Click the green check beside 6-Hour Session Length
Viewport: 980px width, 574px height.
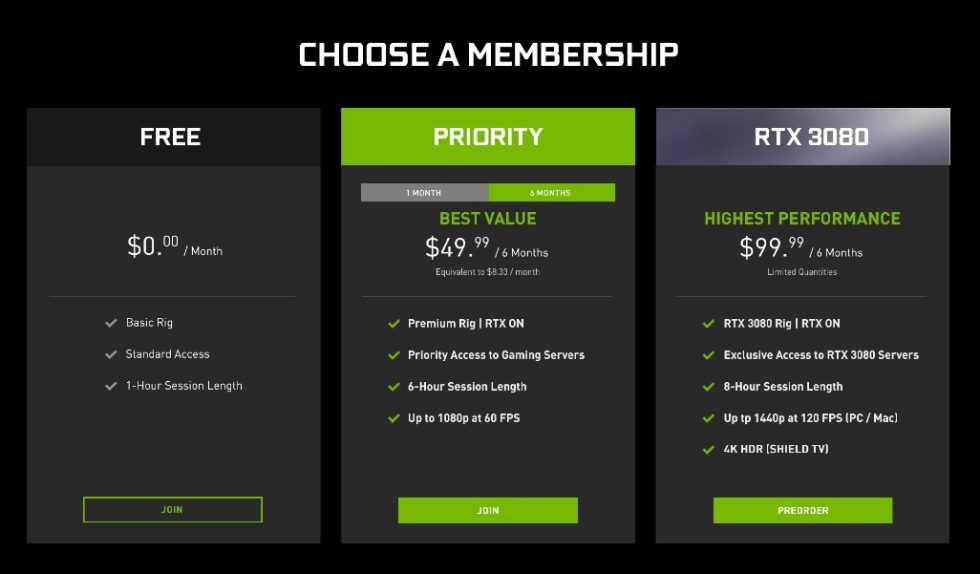394,387
